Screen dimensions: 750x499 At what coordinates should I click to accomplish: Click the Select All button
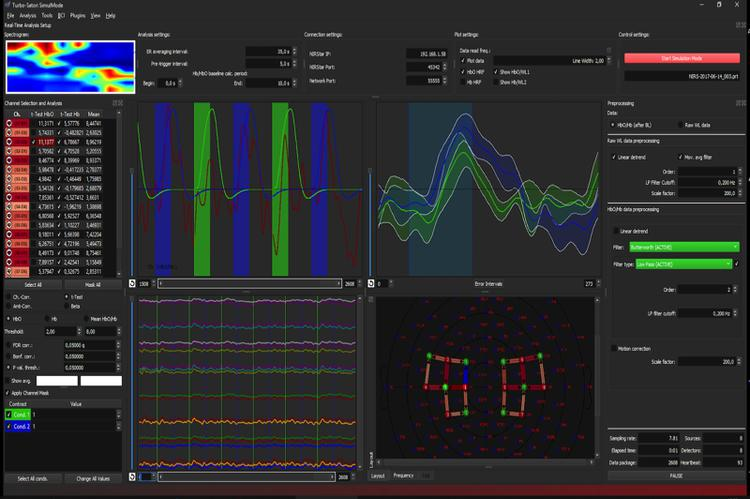point(31,285)
